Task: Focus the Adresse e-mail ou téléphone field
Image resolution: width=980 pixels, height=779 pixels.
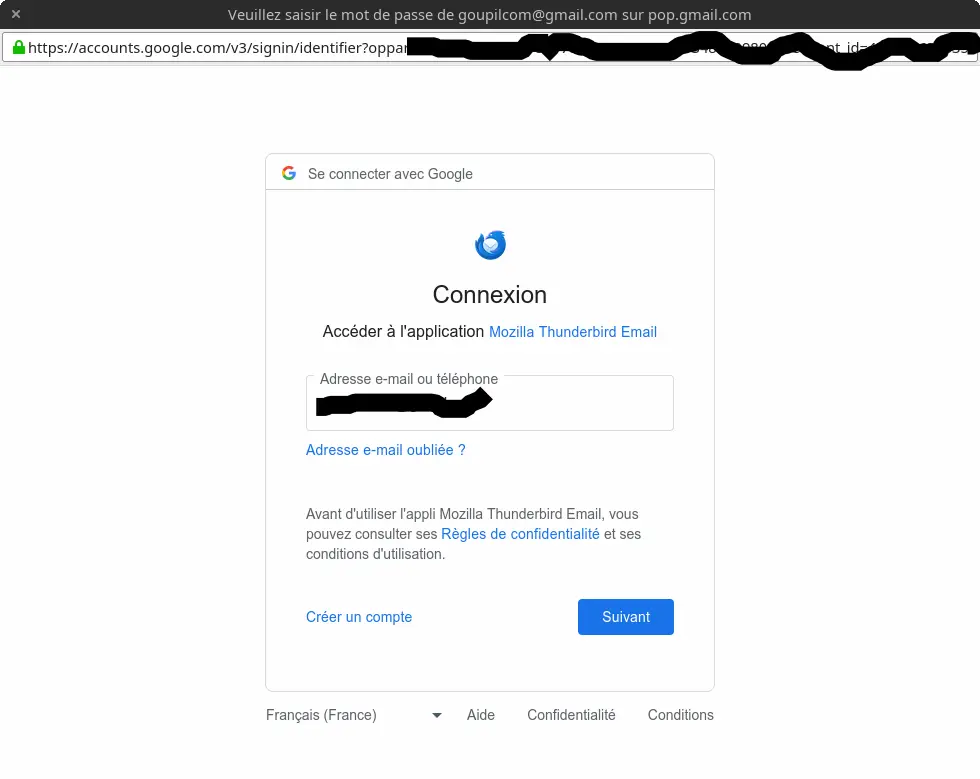Action: (x=489, y=403)
